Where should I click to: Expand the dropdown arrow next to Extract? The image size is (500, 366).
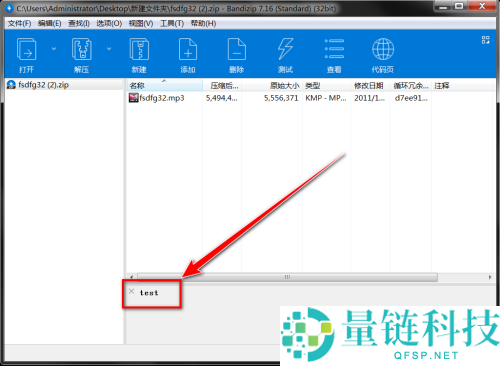pyautogui.click(x=109, y=49)
